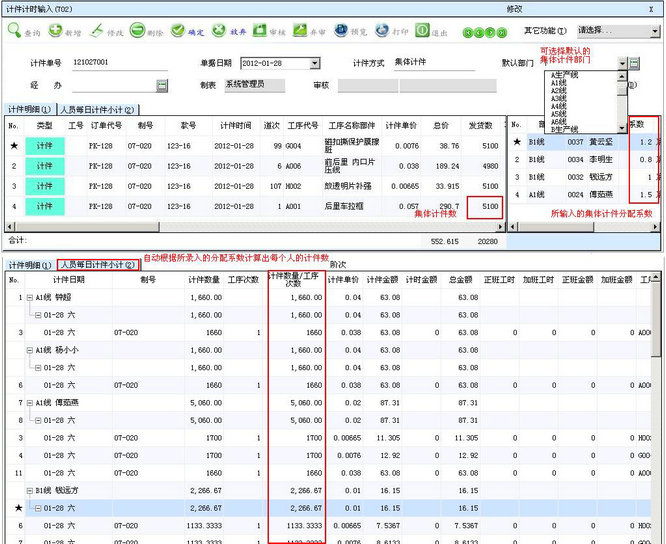Select 人员每日计件小计(2) tab in bottom pane
666x544 pixels.
pyautogui.click(x=98, y=265)
